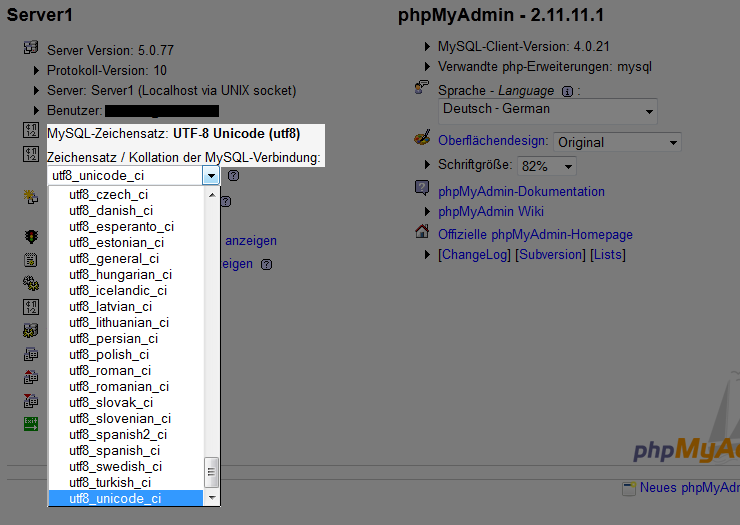Viewport: 740px width, 525px height.
Task: Click the MySQL-Zeichensatz charset icon
Action: coord(31,130)
